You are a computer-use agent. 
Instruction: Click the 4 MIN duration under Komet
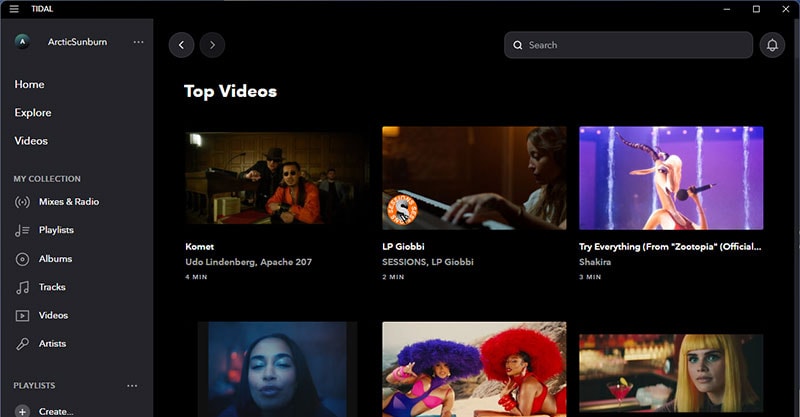[196, 277]
